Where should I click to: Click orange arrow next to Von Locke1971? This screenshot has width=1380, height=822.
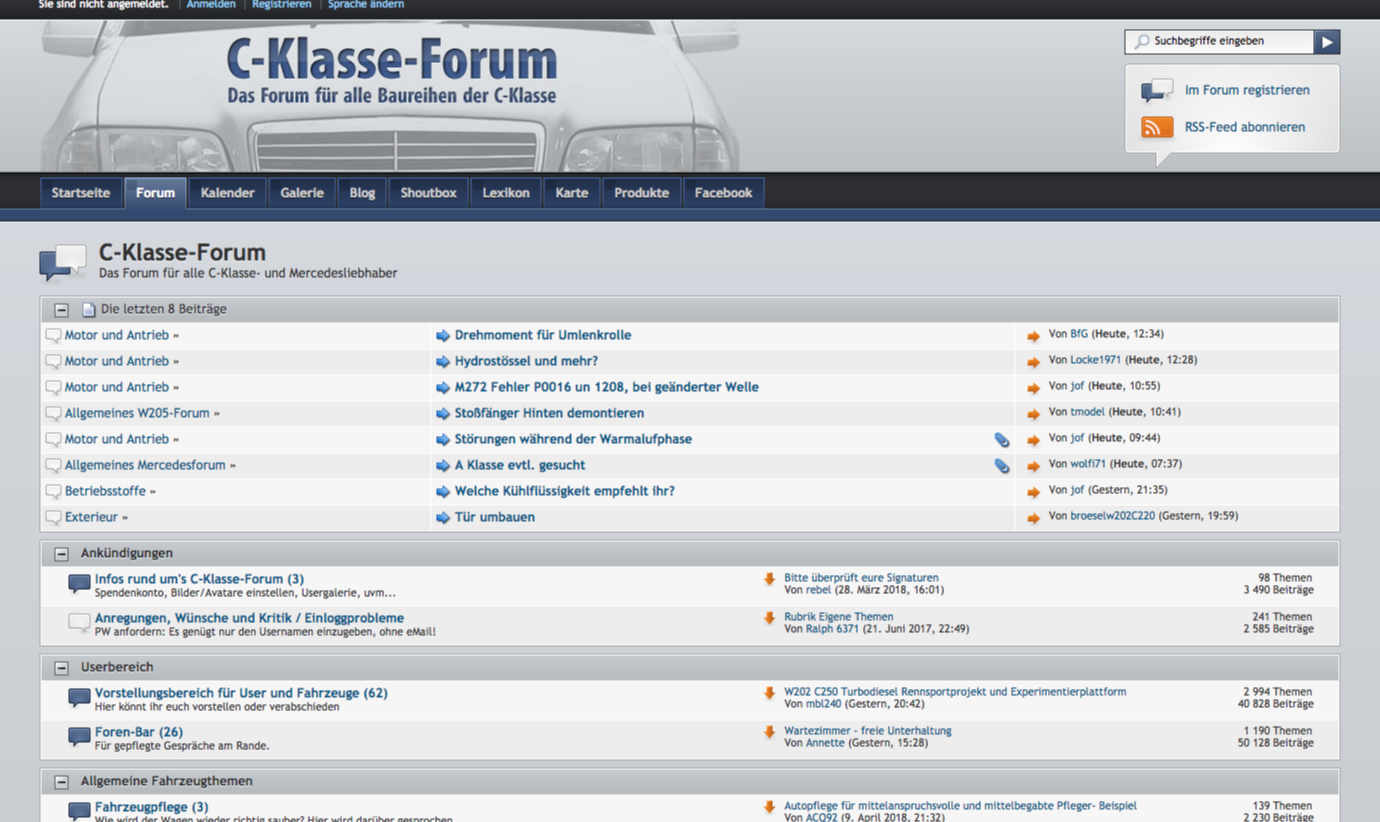[x=1033, y=362]
